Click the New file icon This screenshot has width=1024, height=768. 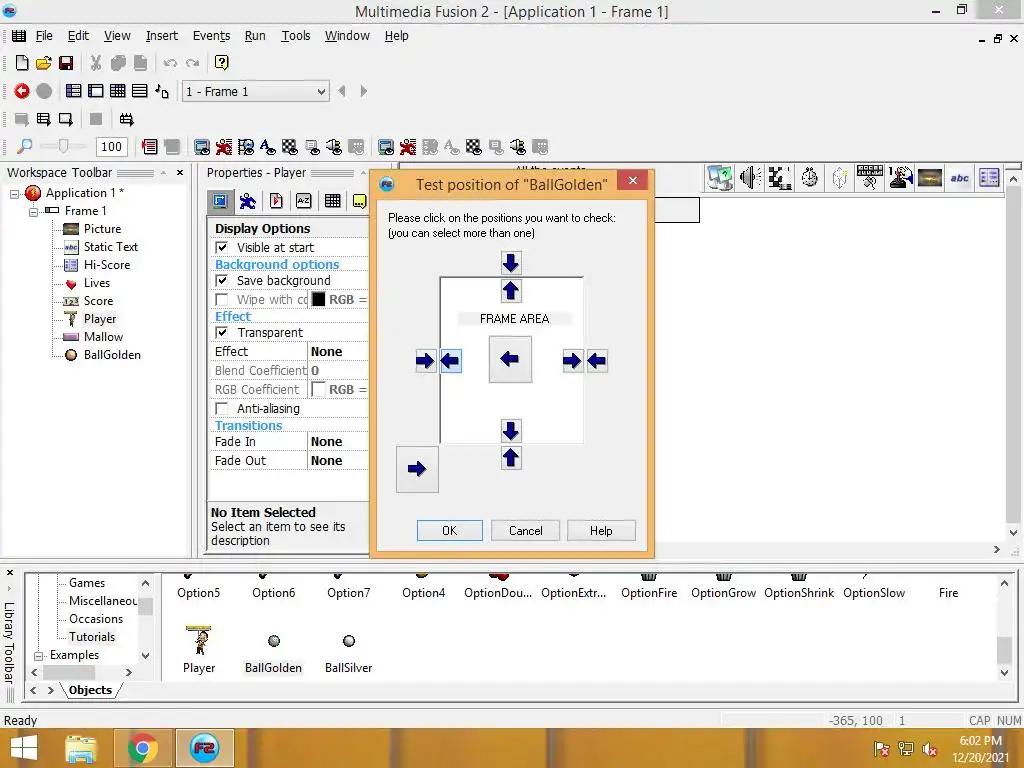point(22,63)
